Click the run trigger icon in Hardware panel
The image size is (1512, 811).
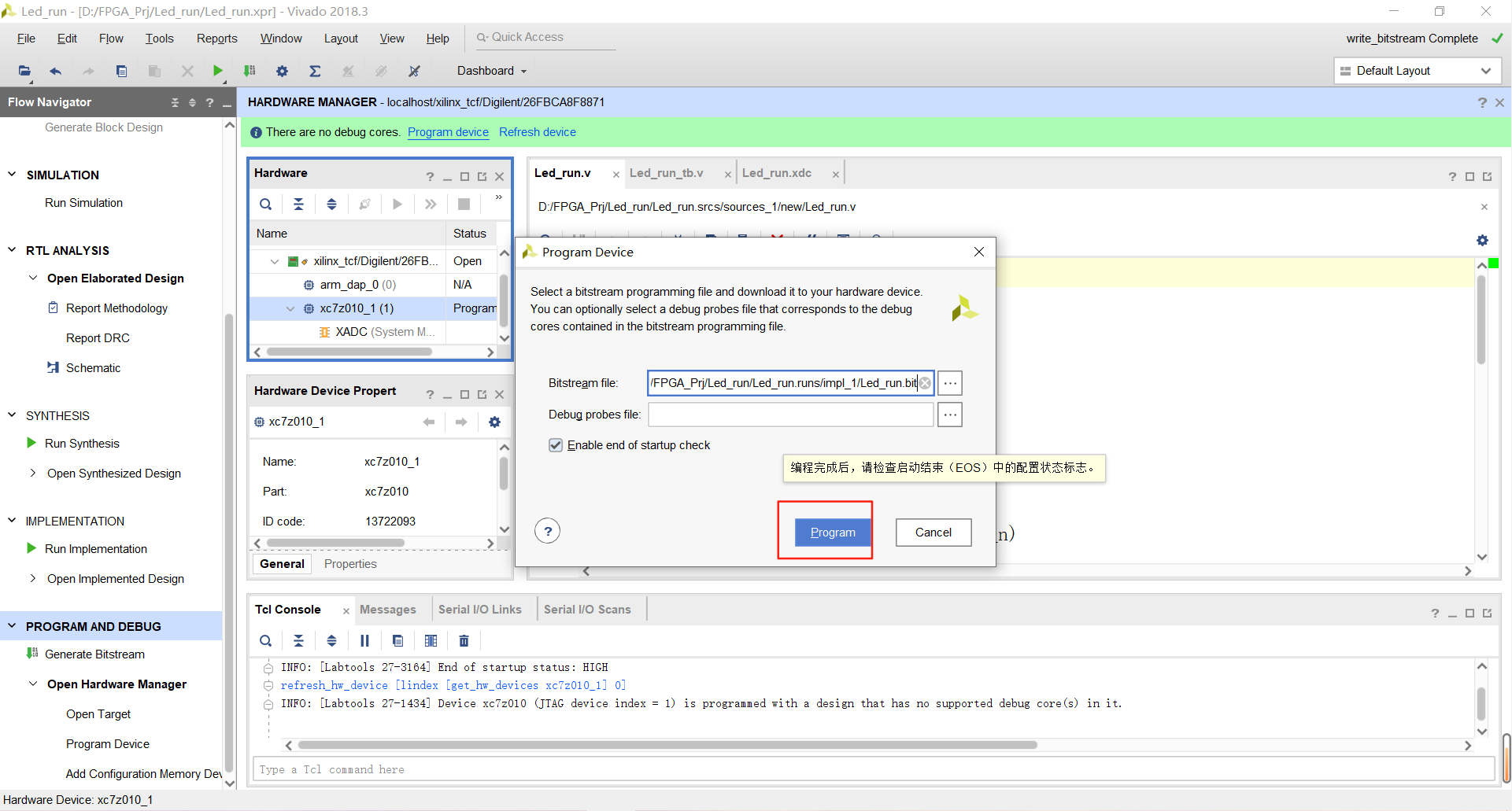(x=397, y=205)
